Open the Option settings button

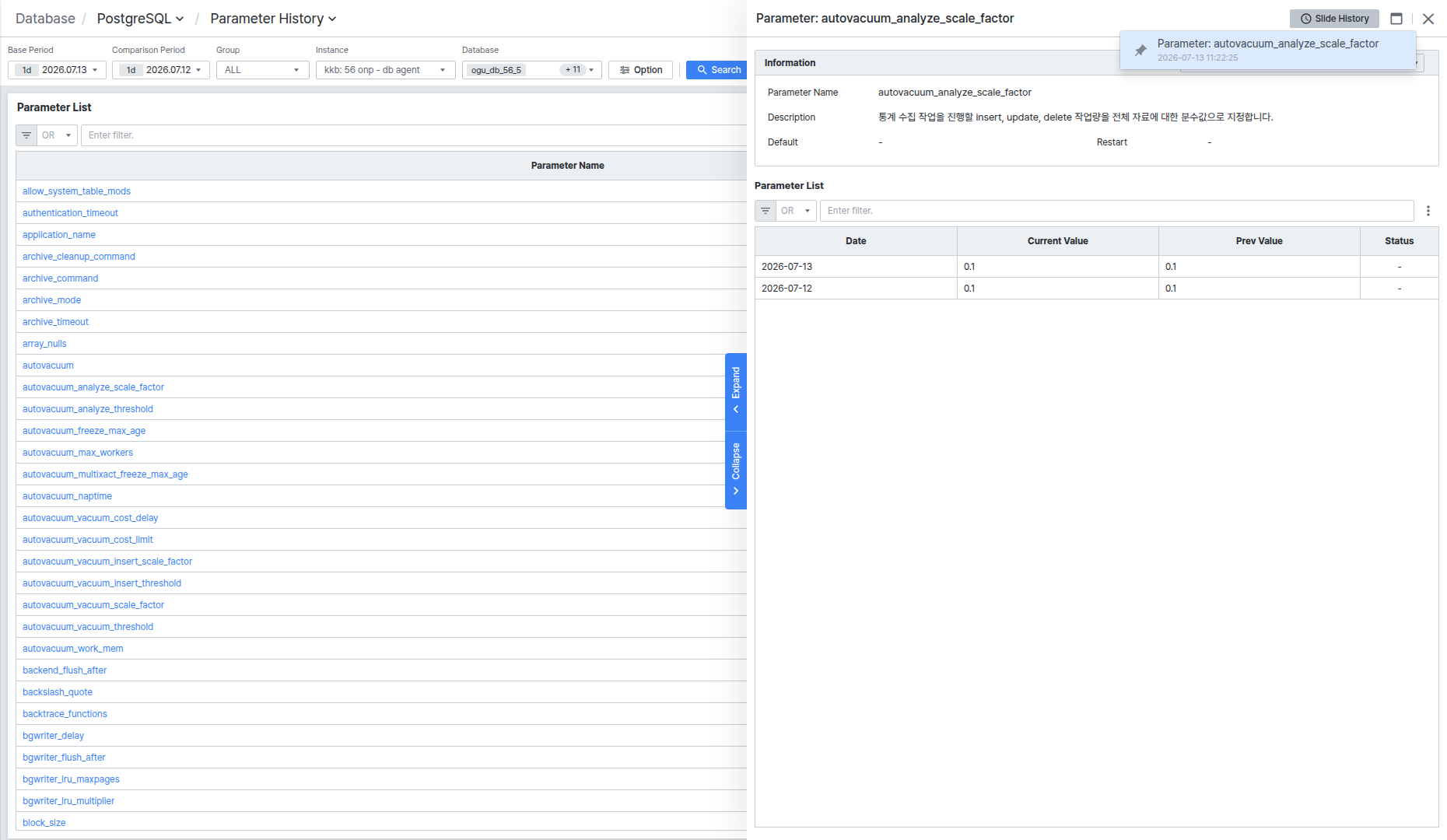[640, 70]
